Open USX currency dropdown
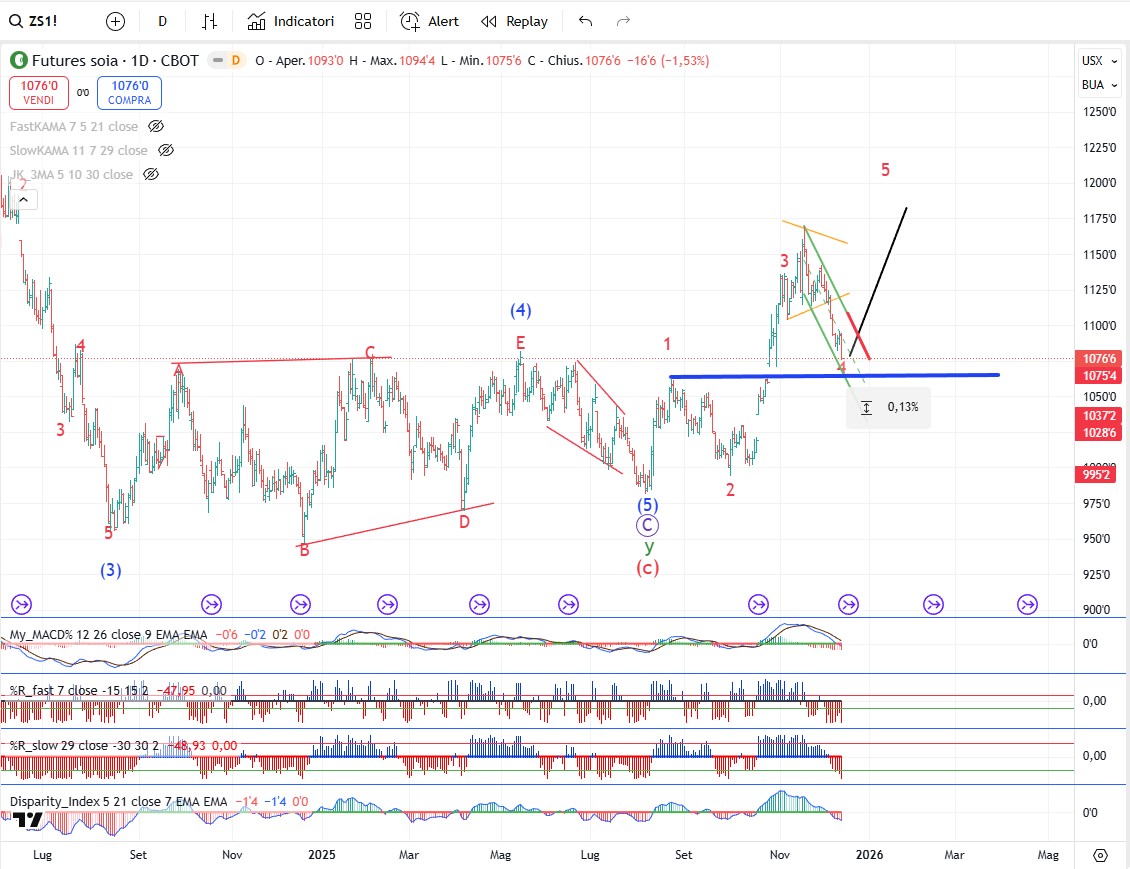The width and height of the screenshot is (1130, 869). point(1100,61)
